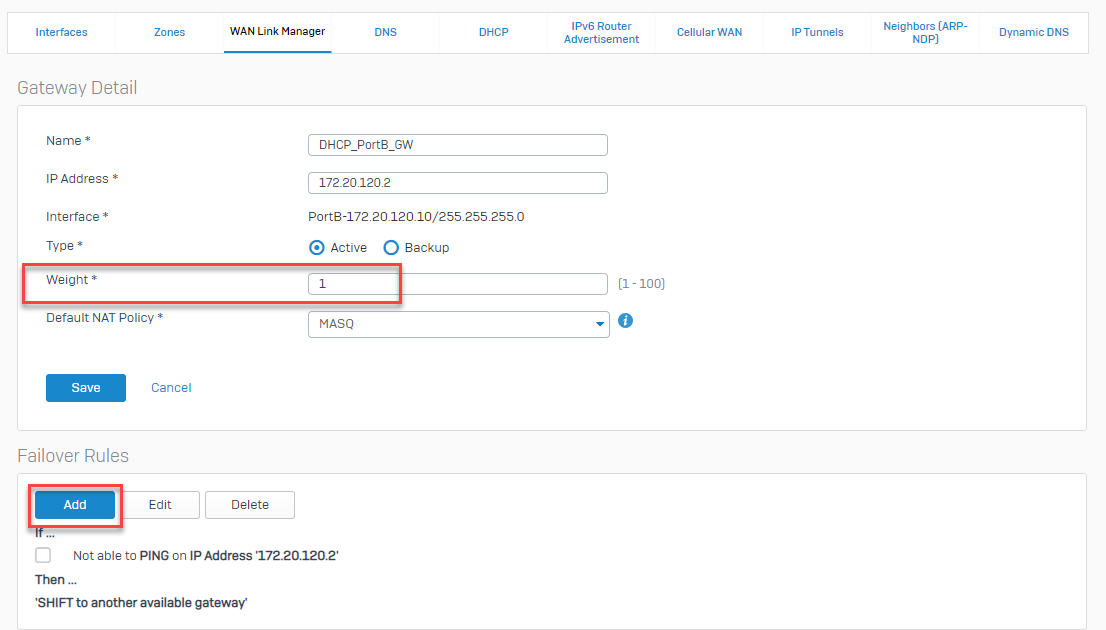Image resolution: width=1106 pixels, height=630 pixels.
Task: Open the Zones tab
Action: [169, 32]
